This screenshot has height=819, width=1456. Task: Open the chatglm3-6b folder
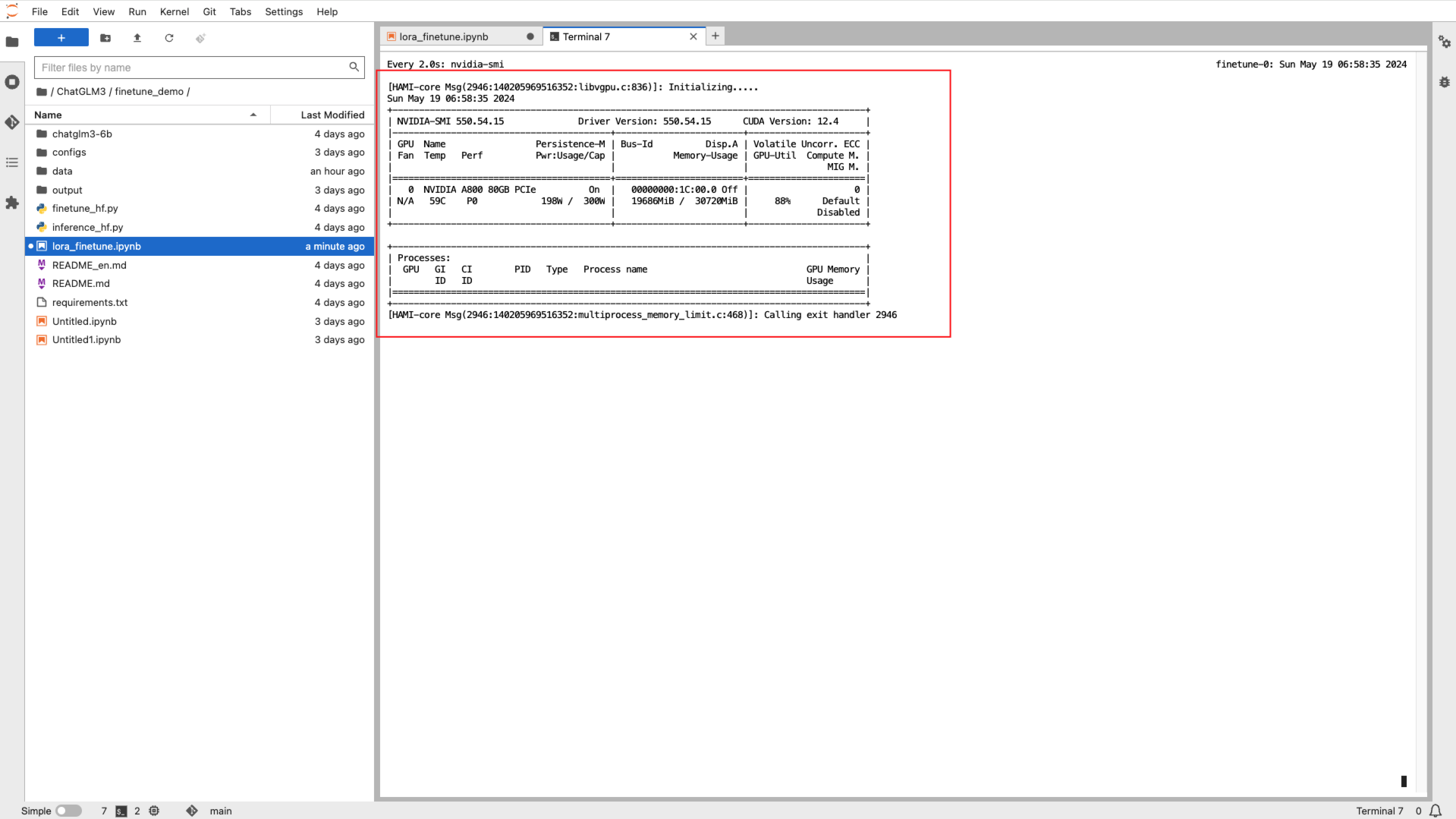82,134
